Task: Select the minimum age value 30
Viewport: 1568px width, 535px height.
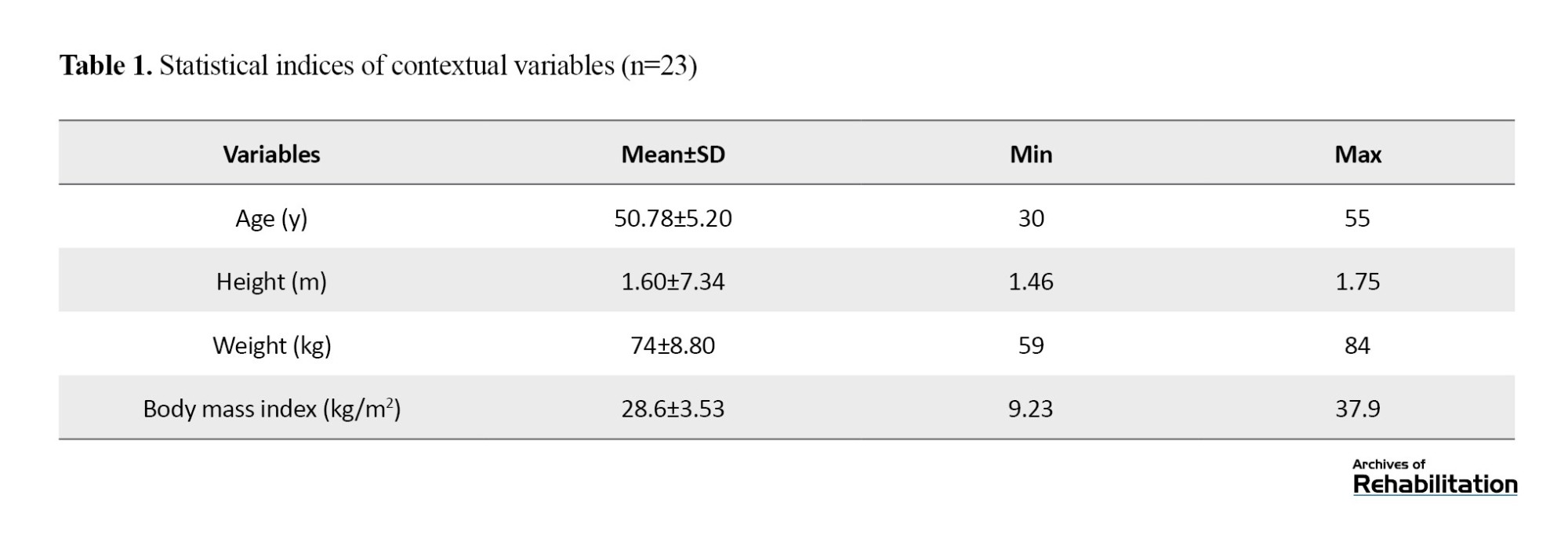Action: 1031,218
